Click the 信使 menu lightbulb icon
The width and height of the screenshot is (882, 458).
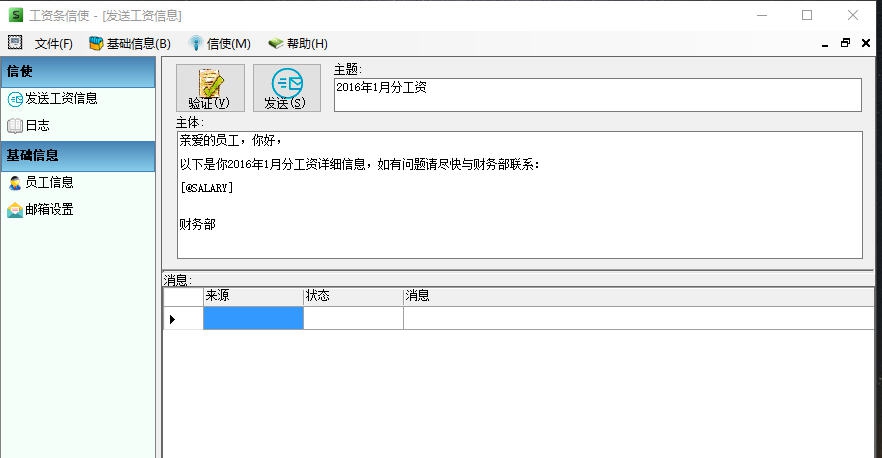coord(196,43)
